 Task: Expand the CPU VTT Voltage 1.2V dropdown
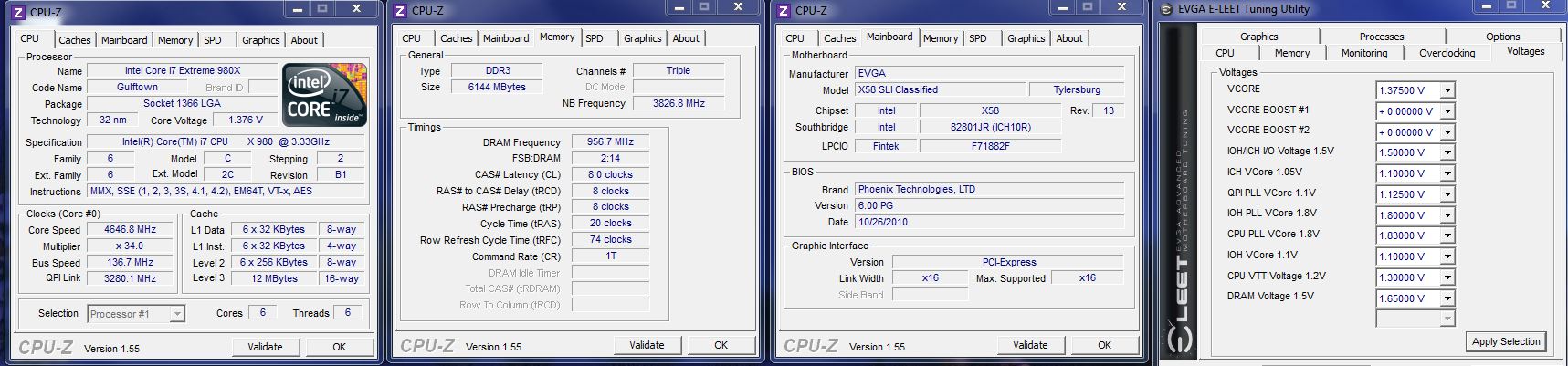coord(1447,277)
